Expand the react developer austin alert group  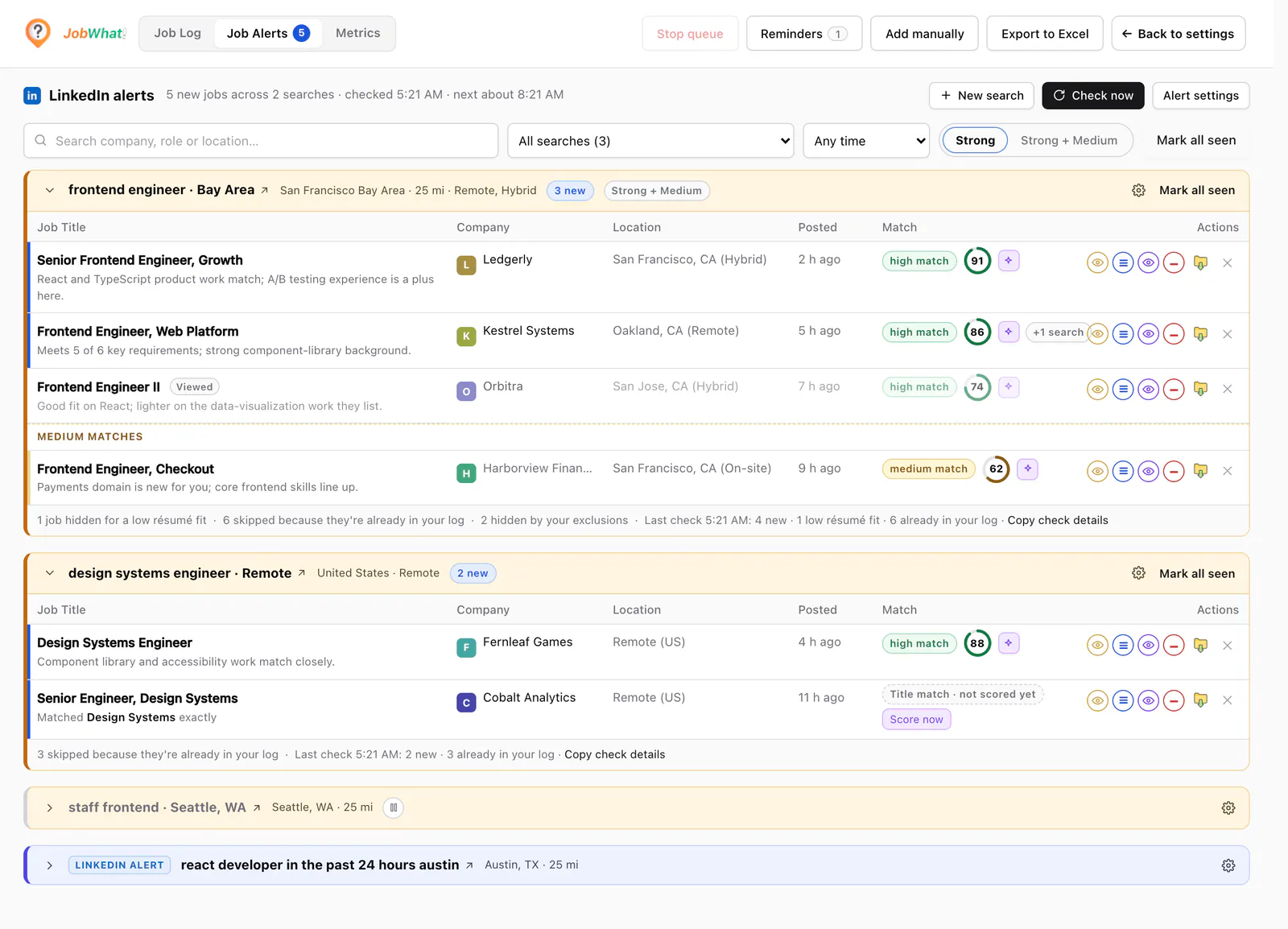coord(50,866)
